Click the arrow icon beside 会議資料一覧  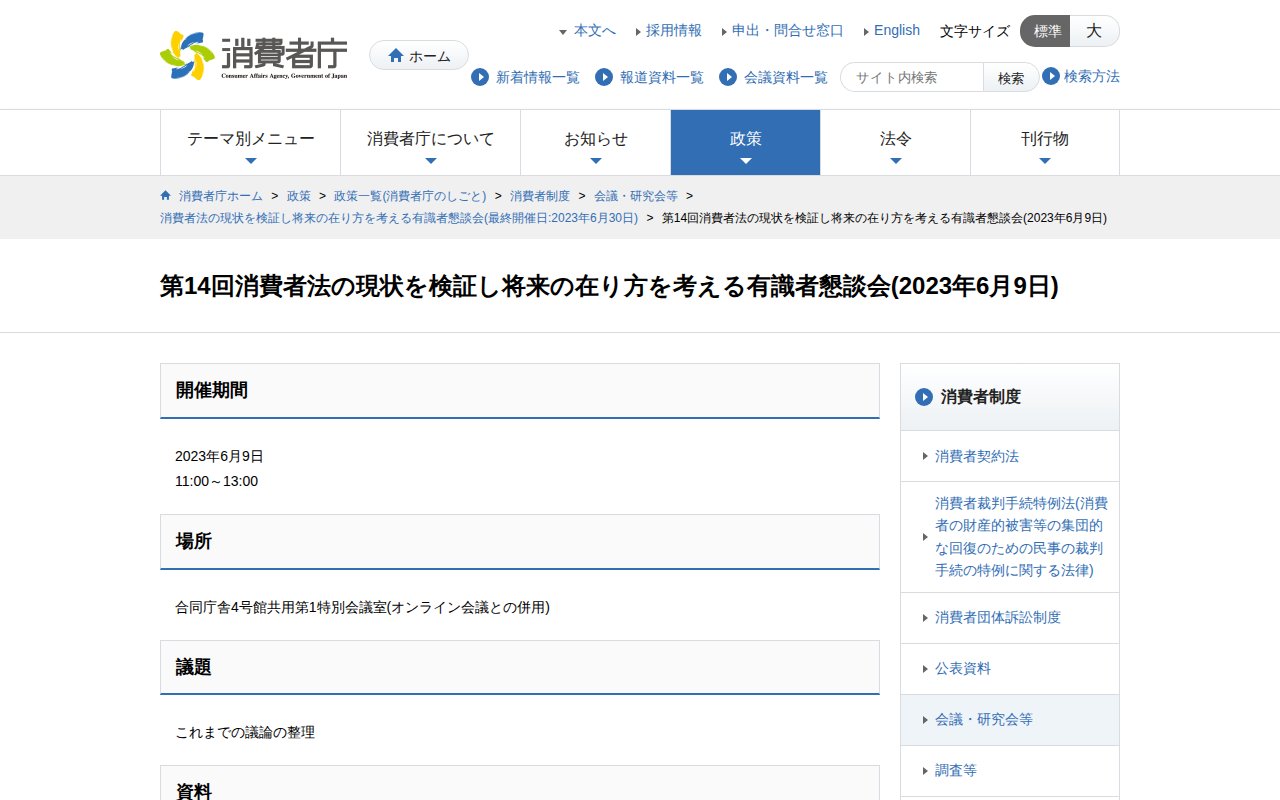728,77
